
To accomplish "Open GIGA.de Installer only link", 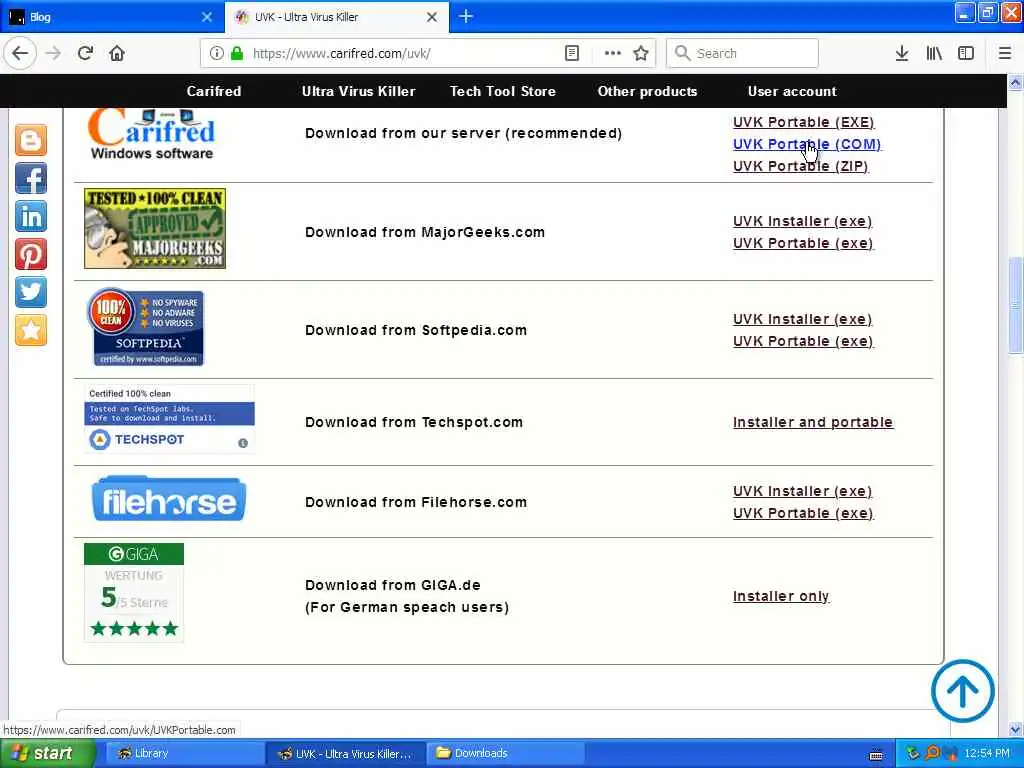I will click(781, 596).
